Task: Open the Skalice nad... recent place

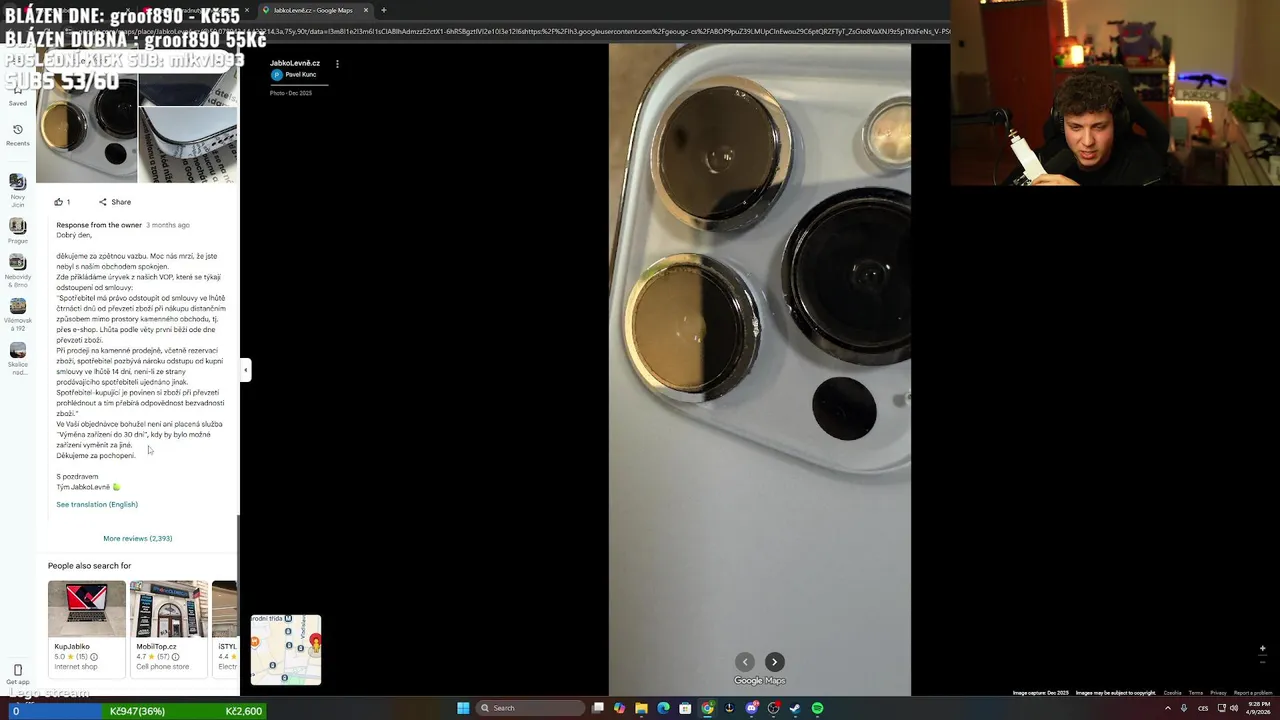Action: [x=17, y=359]
